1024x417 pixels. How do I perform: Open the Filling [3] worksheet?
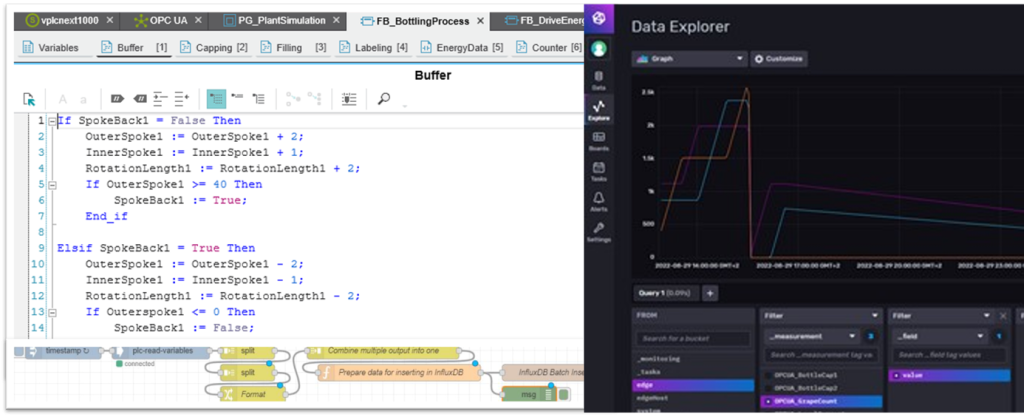click(293, 47)
